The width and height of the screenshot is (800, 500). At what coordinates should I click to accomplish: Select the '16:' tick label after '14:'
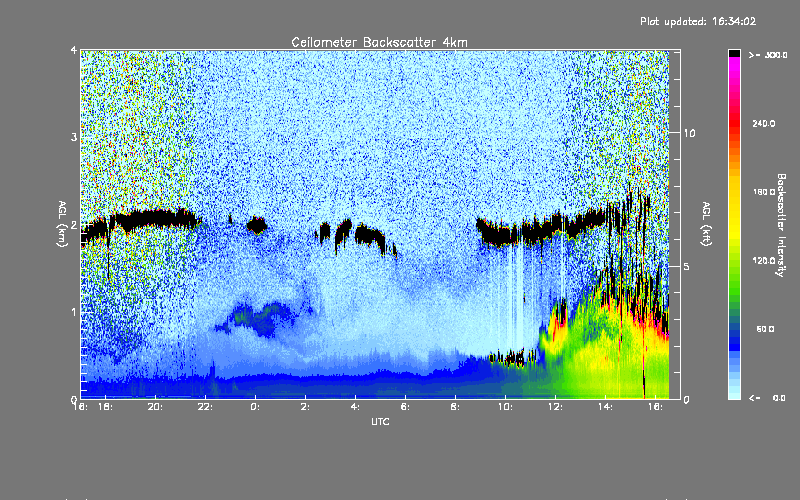[656, 407]
